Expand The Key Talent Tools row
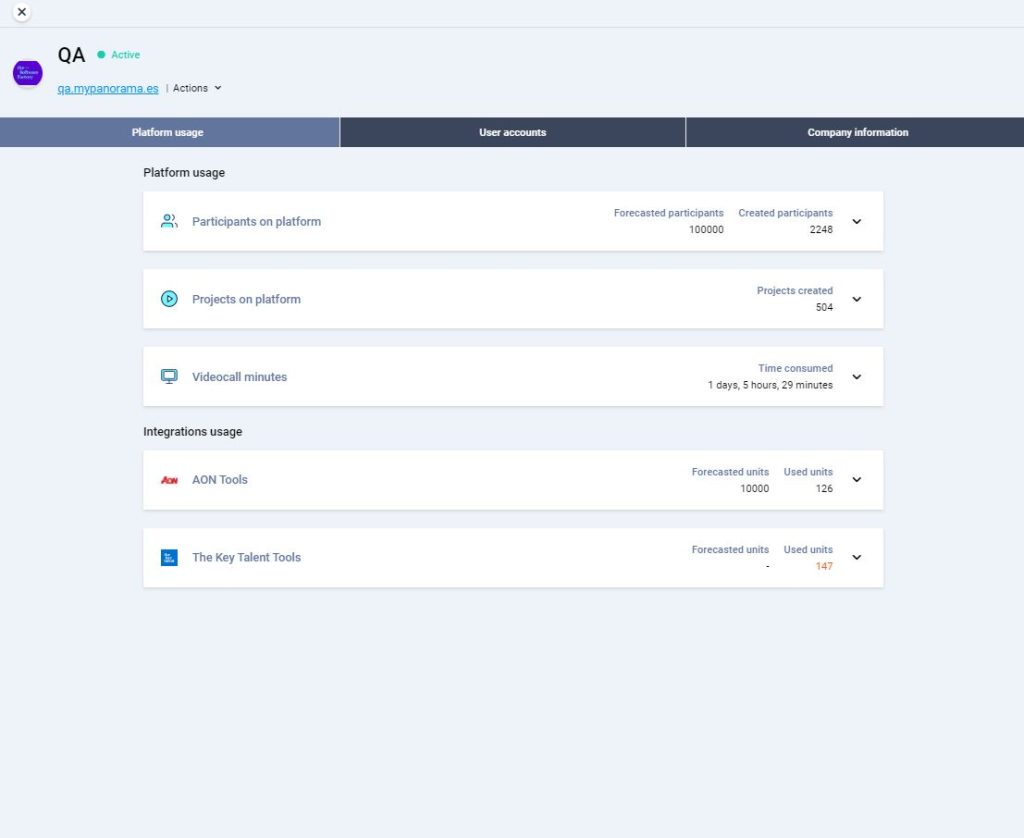 (x=856, y=558)
